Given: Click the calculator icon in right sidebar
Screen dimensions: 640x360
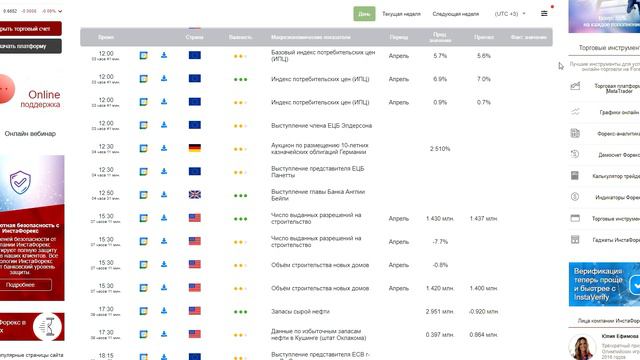Looking at the screenshot, I should (x=575, y=176).
